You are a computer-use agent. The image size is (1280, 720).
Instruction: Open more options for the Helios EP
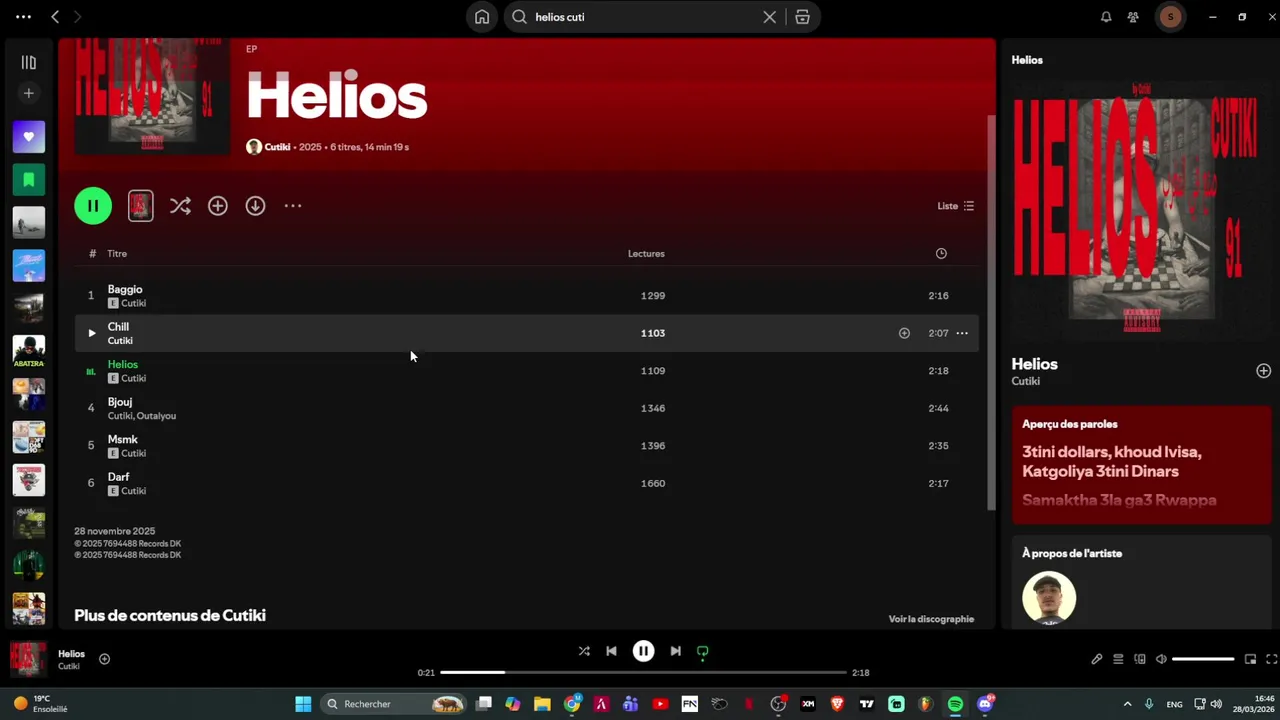(x=293, y=206)
